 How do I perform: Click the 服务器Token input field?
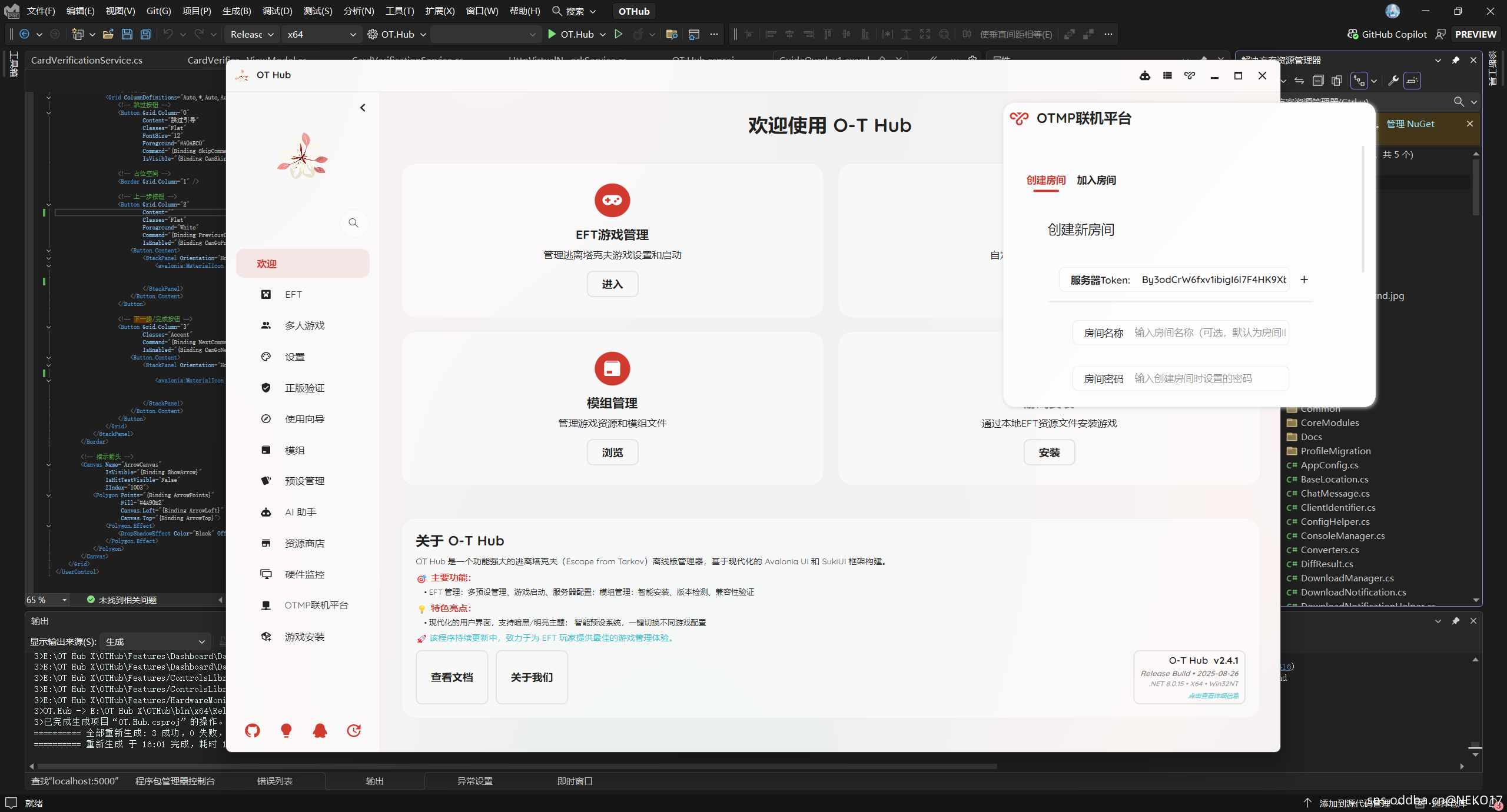coord(1174,279)
